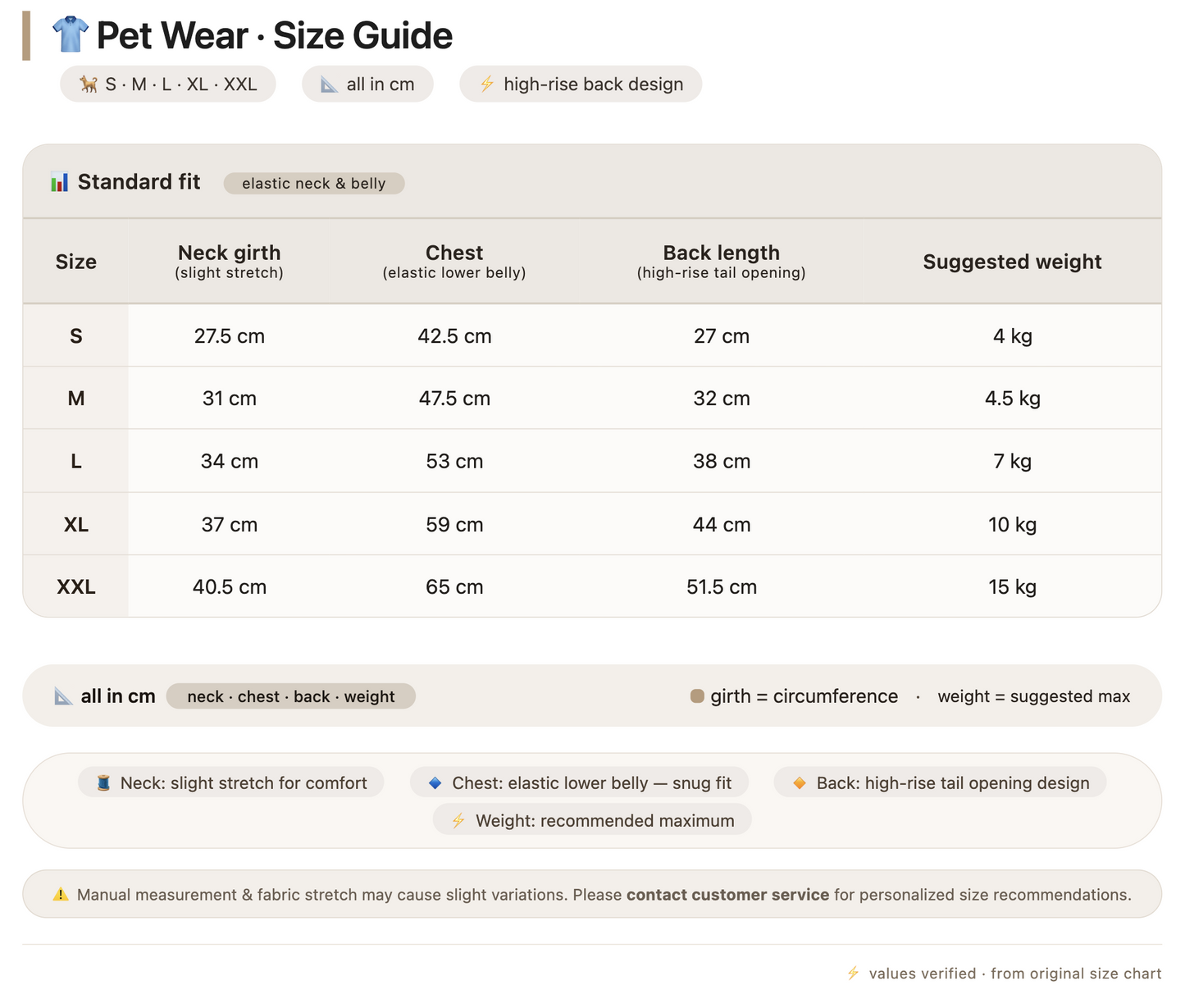Select the 'neck · chest · back · weight' pill
Image resolution: width=1185 pixels, height=1008 pixels.
pos(291,696)
